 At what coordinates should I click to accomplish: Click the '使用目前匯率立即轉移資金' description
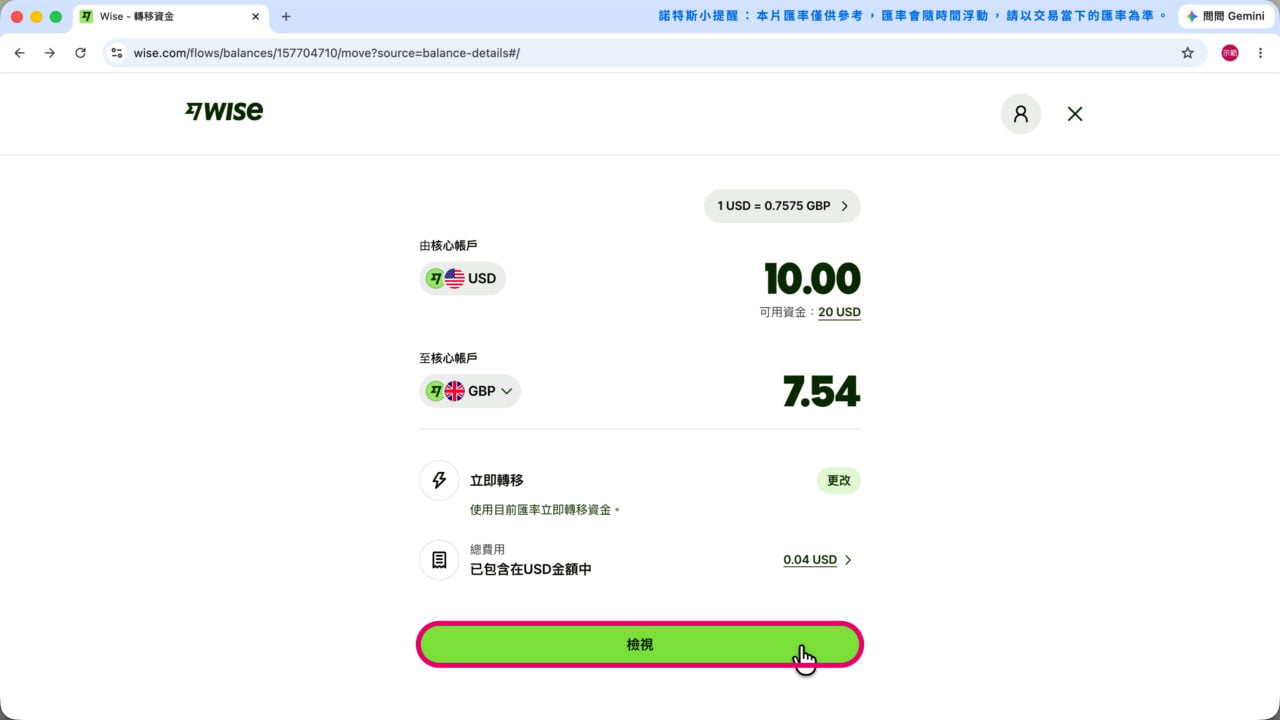coord(545,510)
